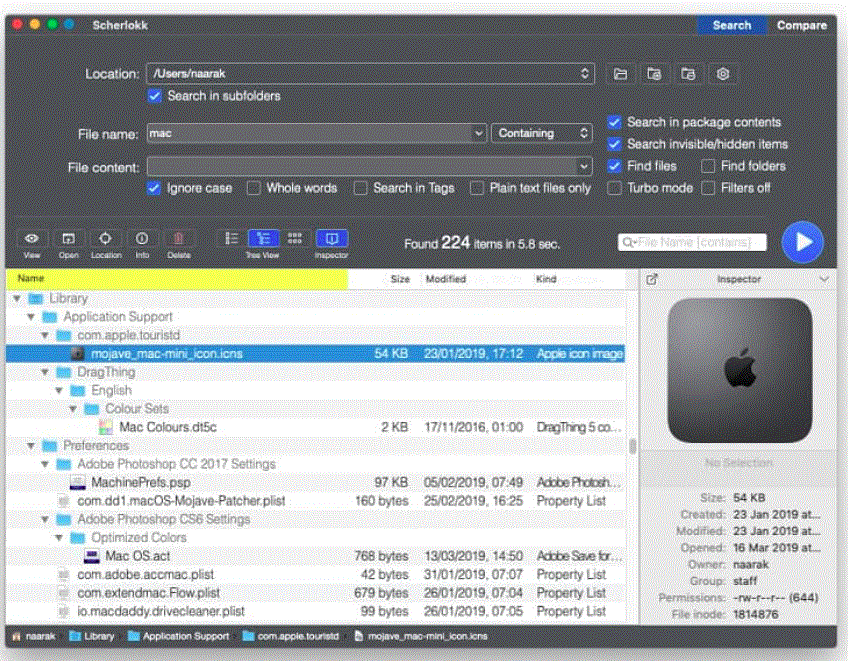848x661 pixels.
Task: Select mojave_mac-mini_icon.icns result row
Action: point(316,354)
